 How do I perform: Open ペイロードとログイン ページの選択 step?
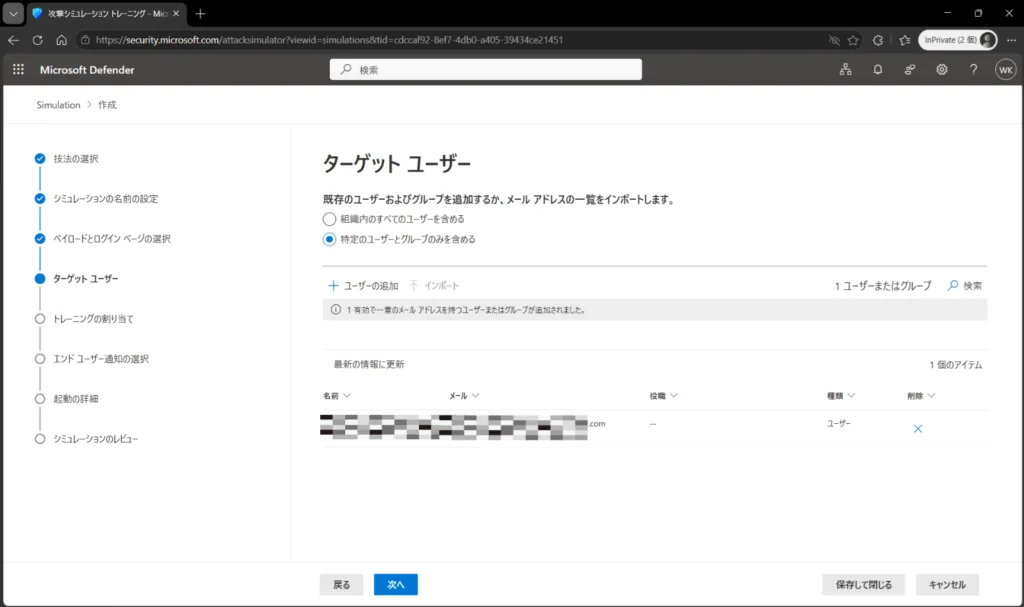tap(112, 238)
